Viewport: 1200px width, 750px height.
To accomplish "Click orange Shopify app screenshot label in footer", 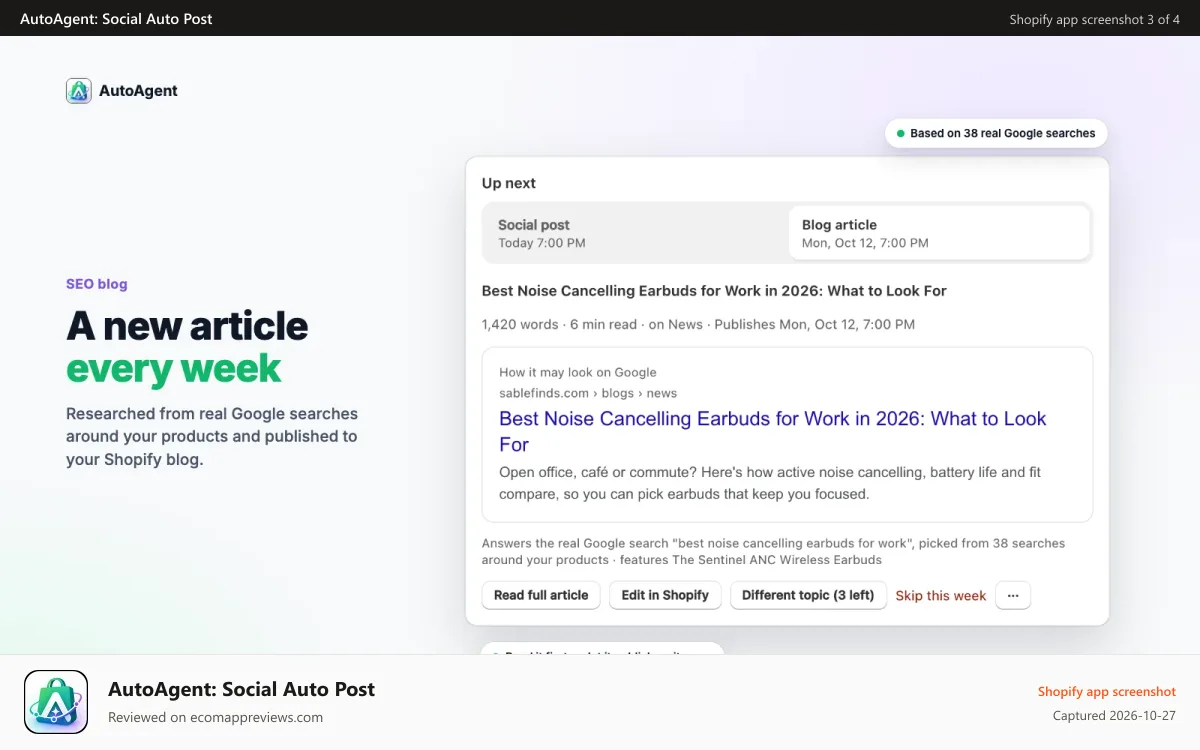I will pos(1107,691).
